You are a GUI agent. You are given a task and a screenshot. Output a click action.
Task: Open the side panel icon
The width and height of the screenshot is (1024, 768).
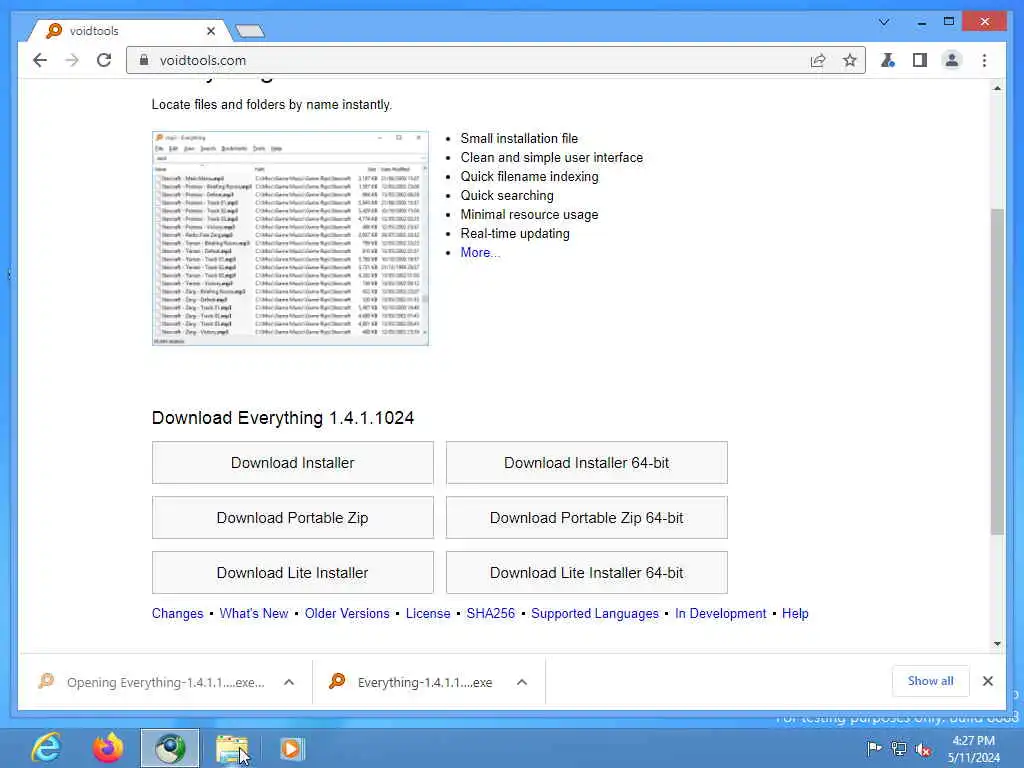pos(920,60)
